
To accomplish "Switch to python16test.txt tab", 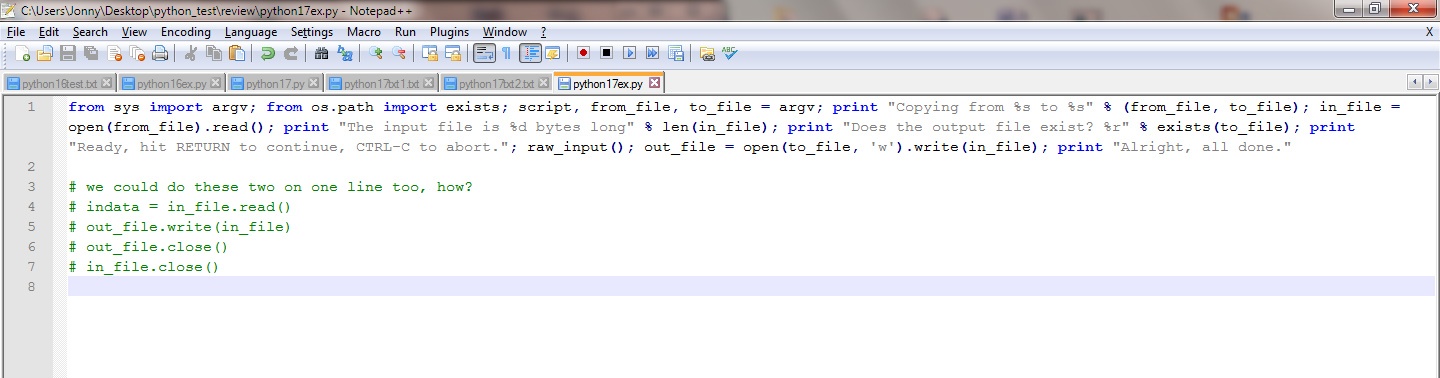I will 59,83.
